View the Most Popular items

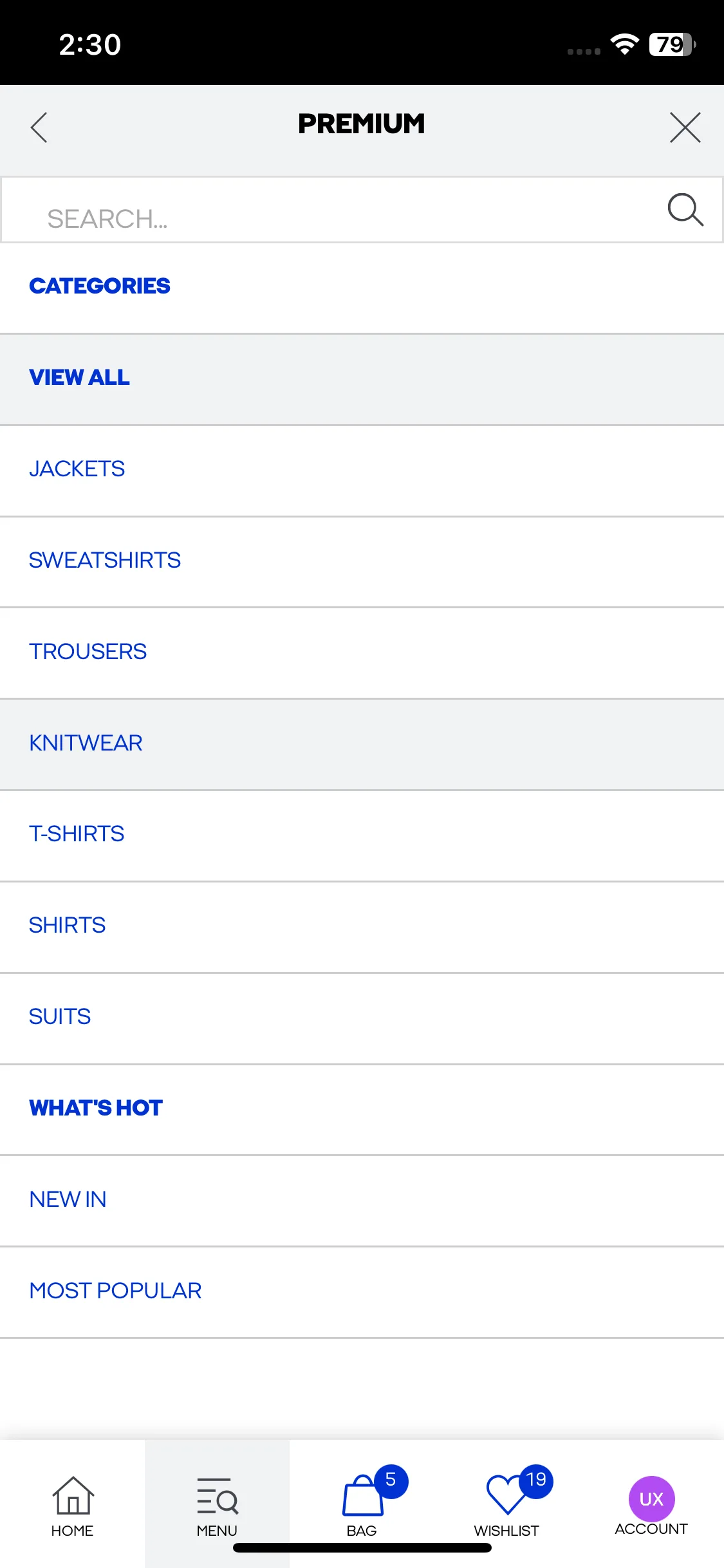[362, 1293]
